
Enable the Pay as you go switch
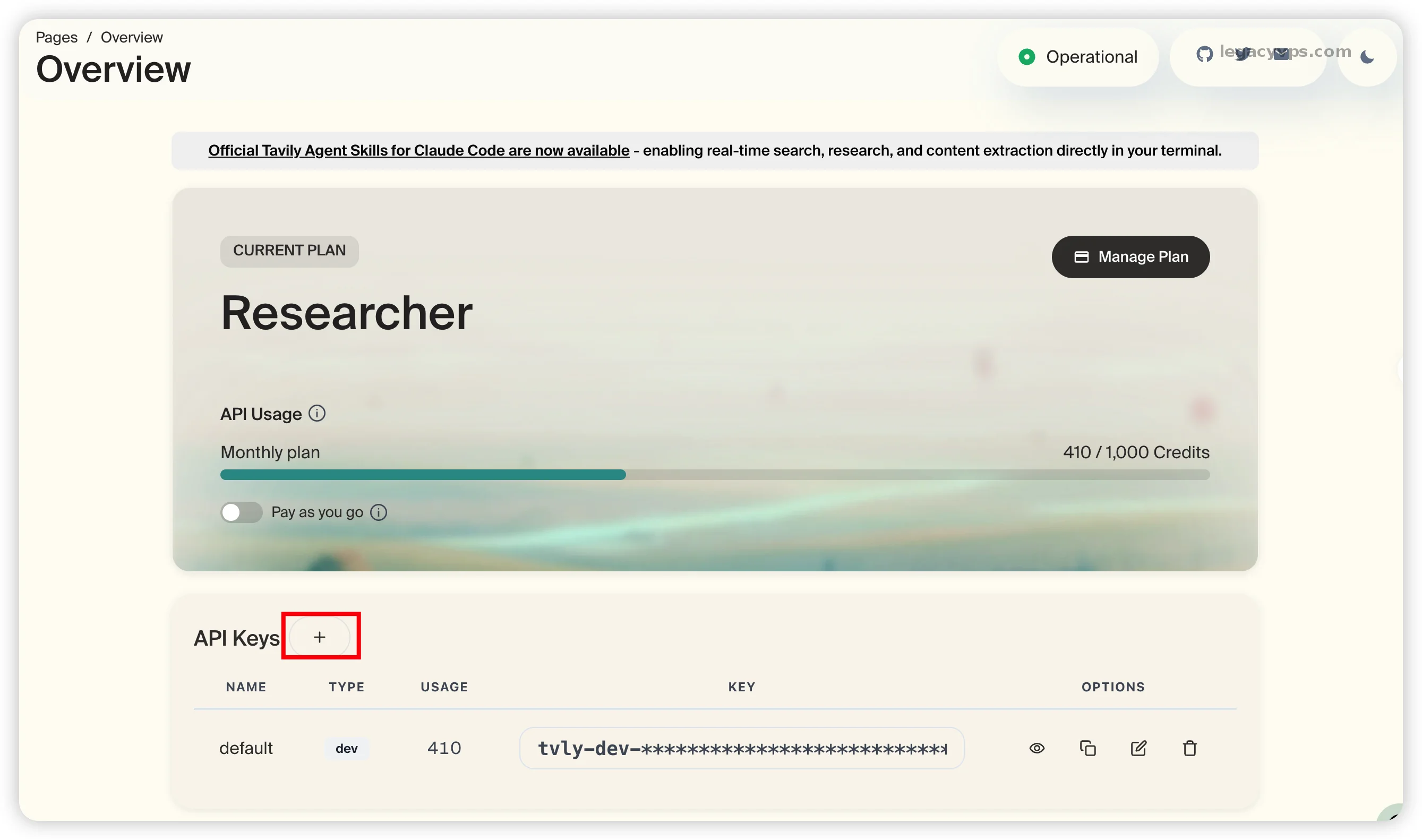241,512
